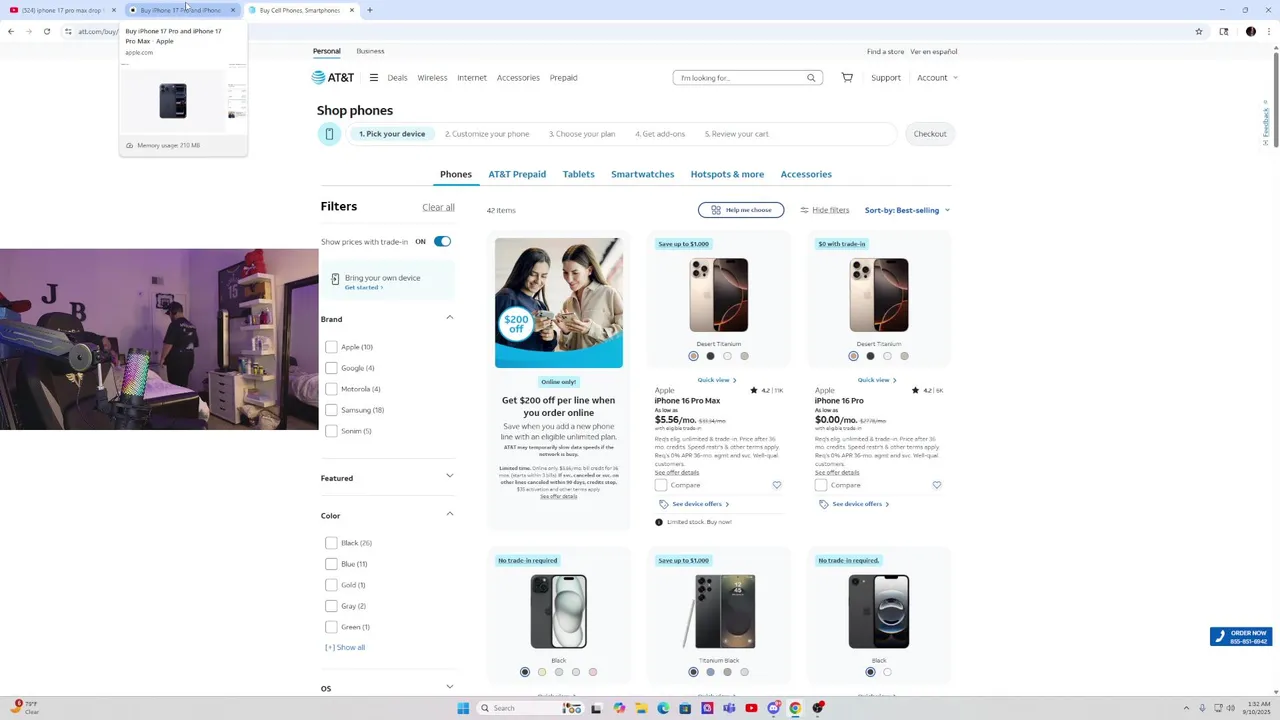The height and width of the screenshot is (720, 1280).
Task: Open the Account dropdown
Action: (937, 77)
